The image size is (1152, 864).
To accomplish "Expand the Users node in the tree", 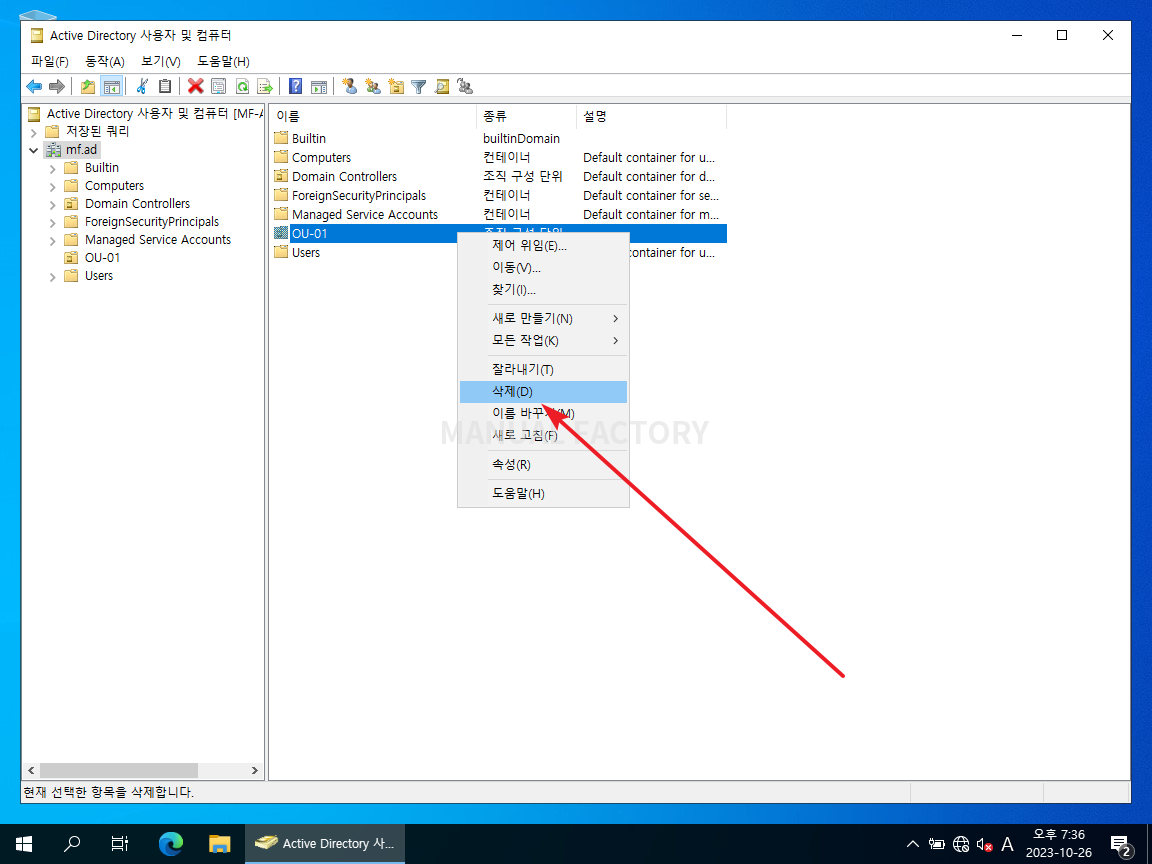I will pos(53,277).
